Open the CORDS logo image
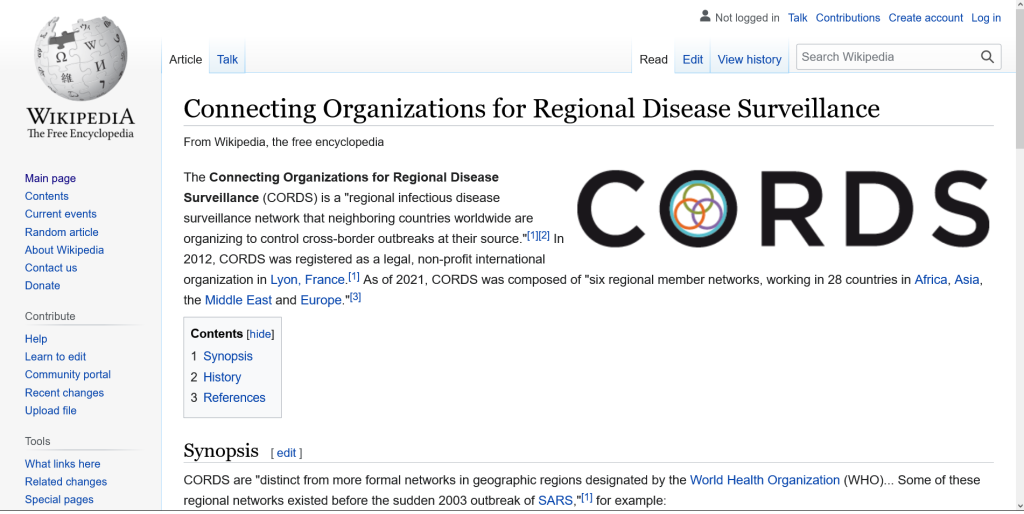This screenshot has height=514, width=1024. coord(782,209)
